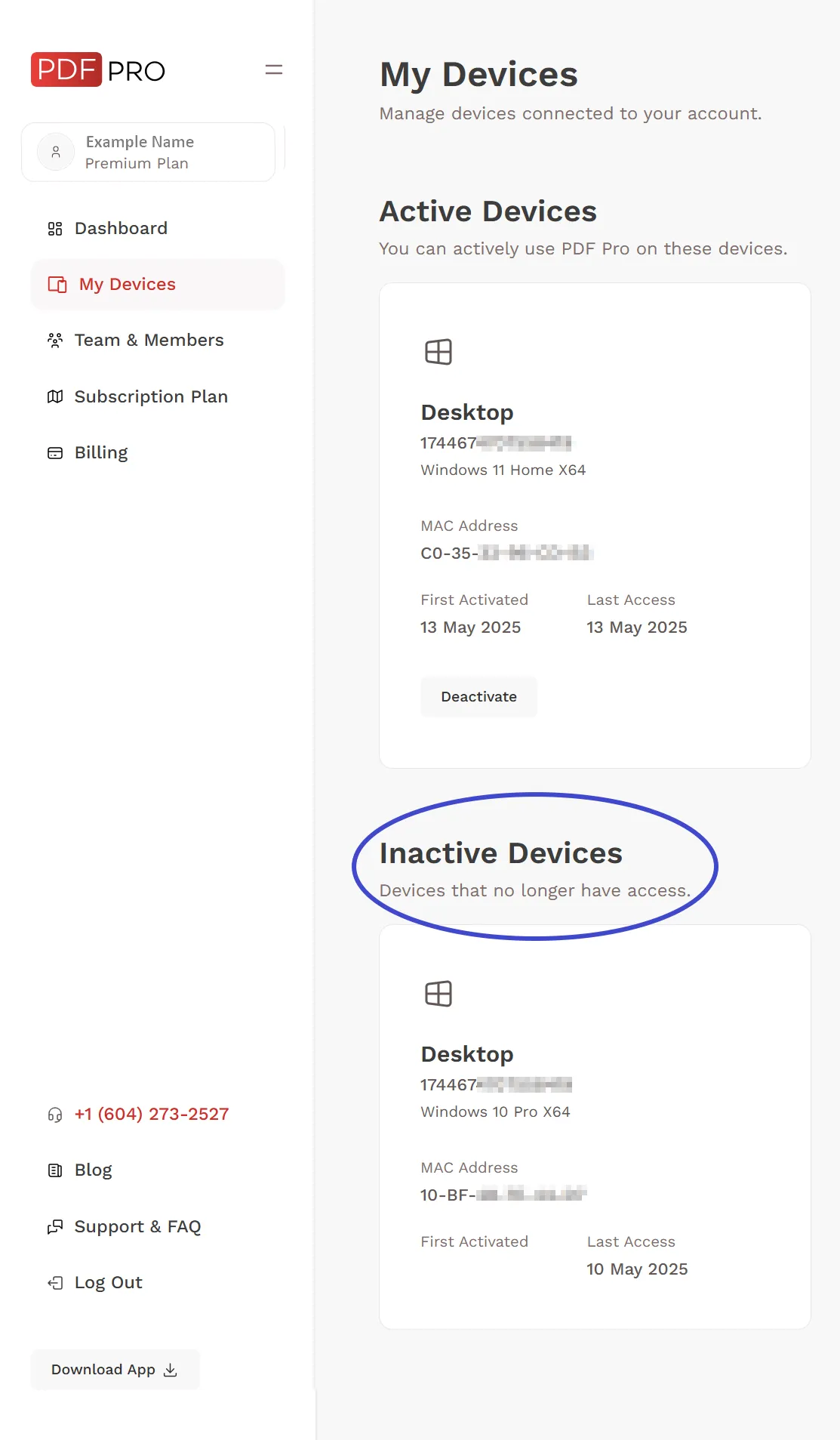Click the active device's First Activated date
Image resolution: width=840 pixels, height=1440 pixels.
(471, 627)
